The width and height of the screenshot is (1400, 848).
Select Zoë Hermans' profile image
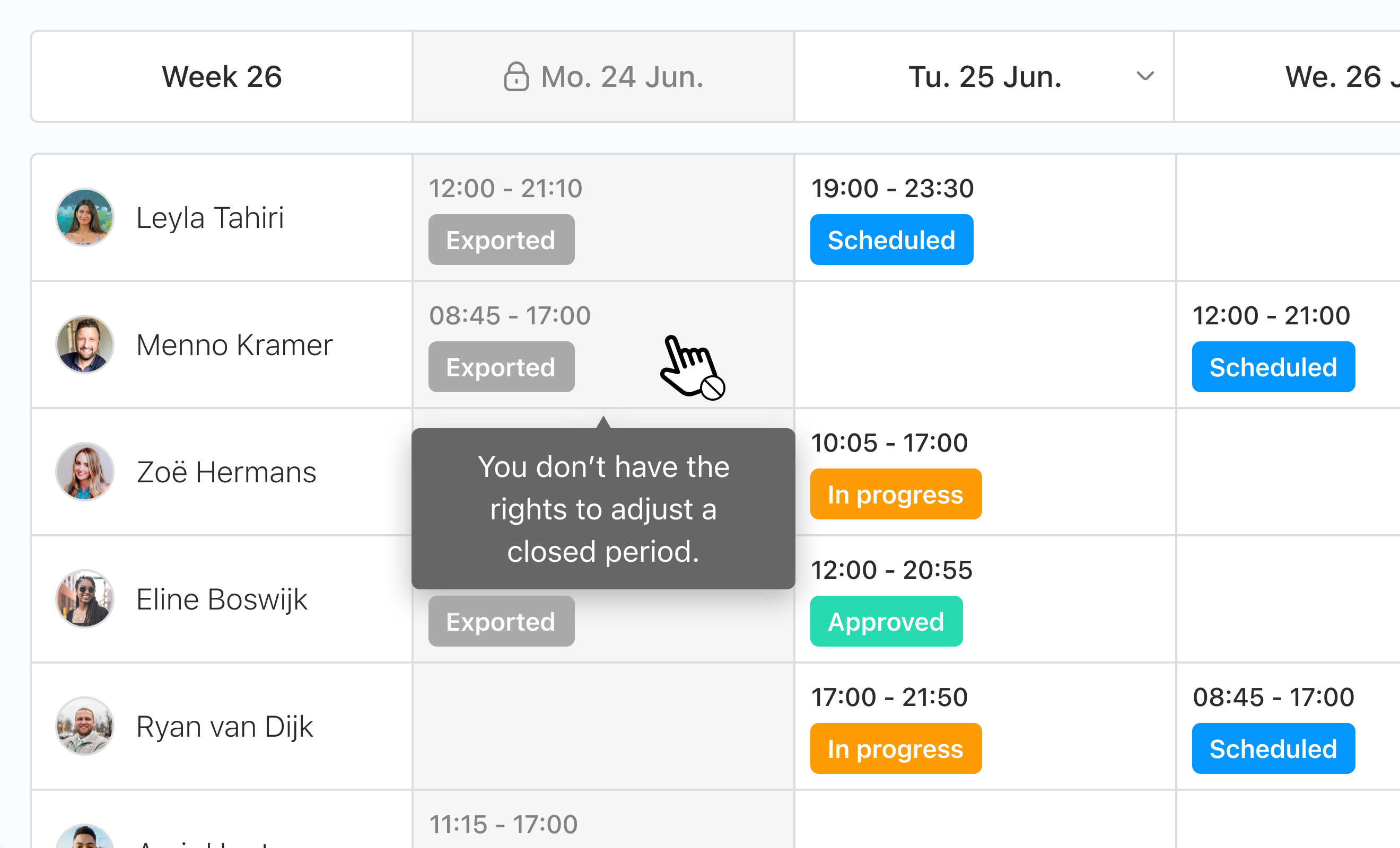pyautogui.click(x=84, y=471)
